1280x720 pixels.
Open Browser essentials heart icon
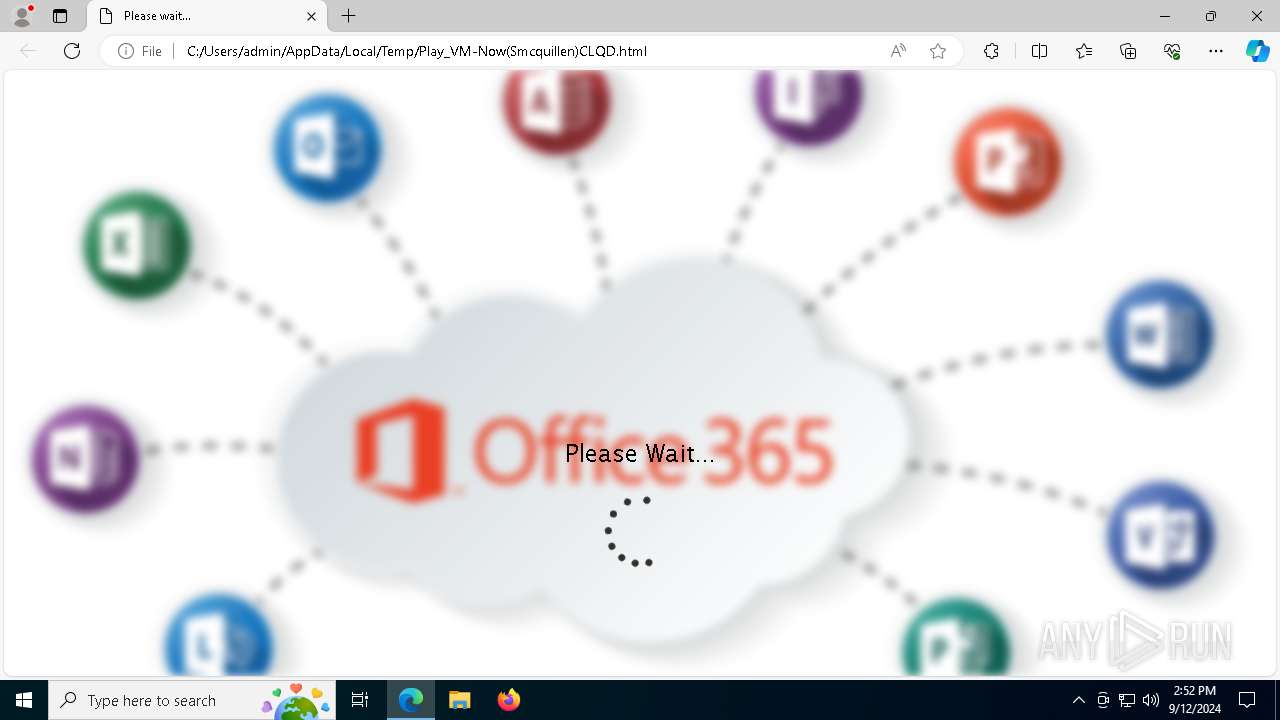[x=1172, y=51]
